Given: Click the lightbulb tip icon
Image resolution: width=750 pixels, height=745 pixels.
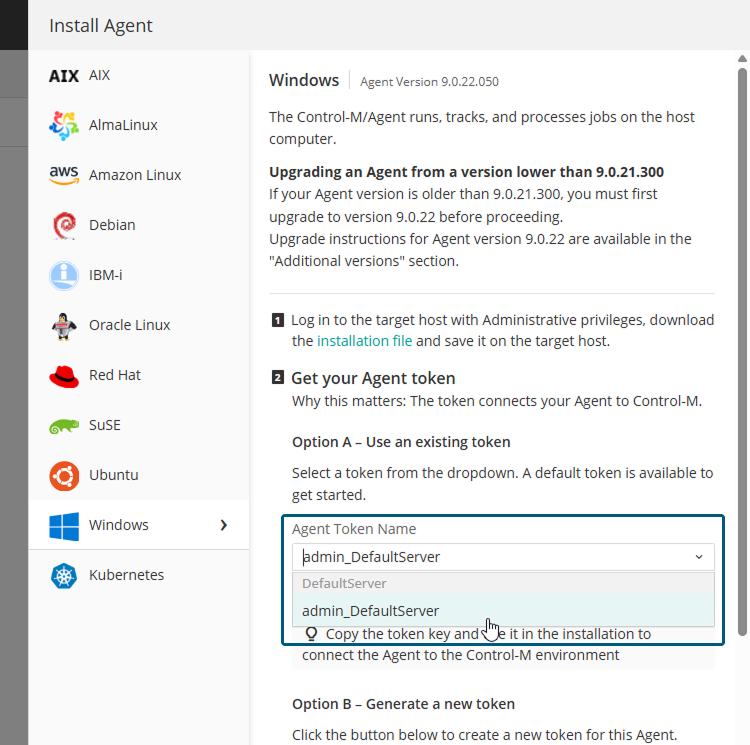Looking at the screenshot, I should pyautogui.click(x=311, y=634).
